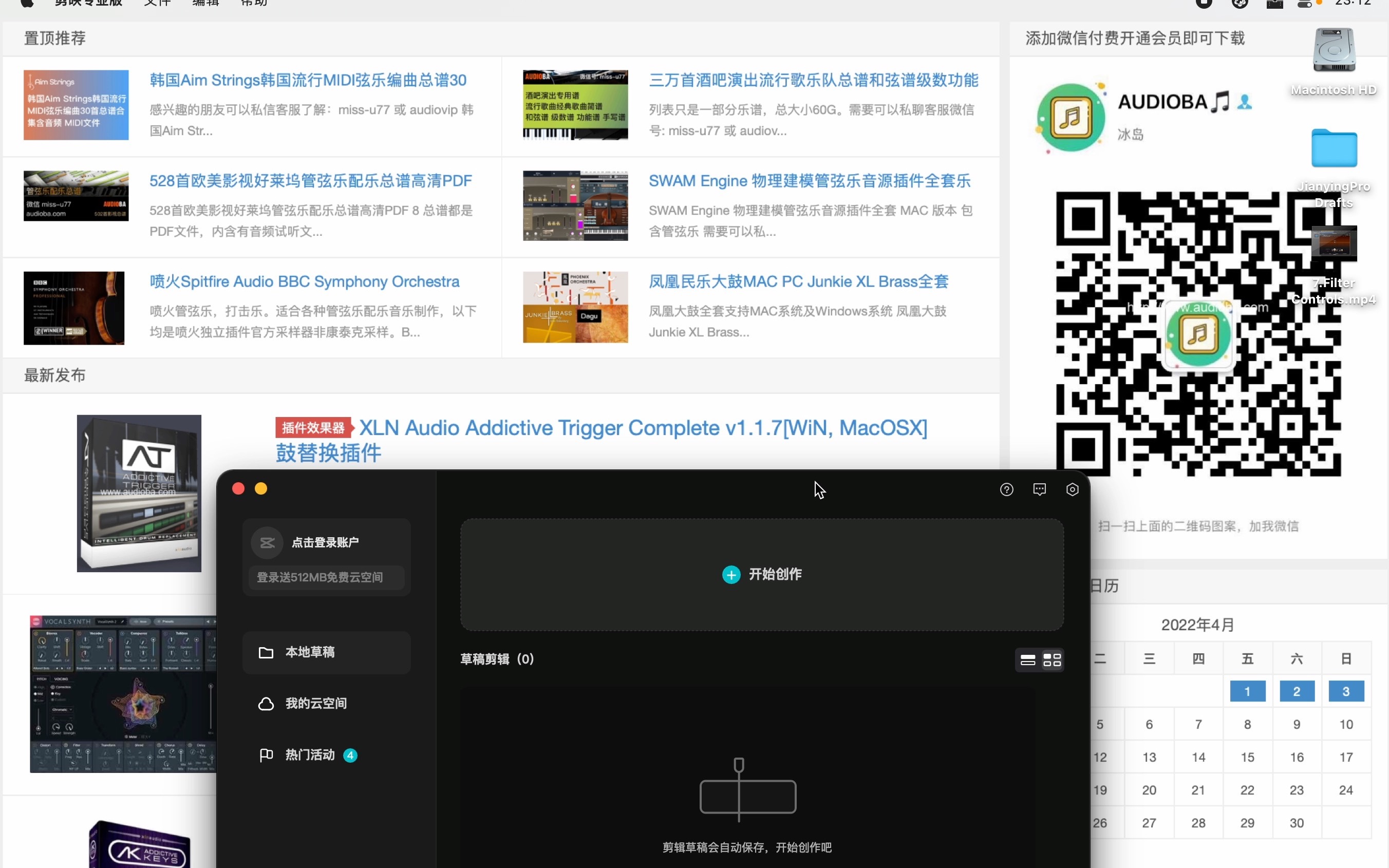The width and height of the screenshot is (1389, 868).
Task: Click the AUDIOBA green music avatar
Action: click(x=1071, y=117)
